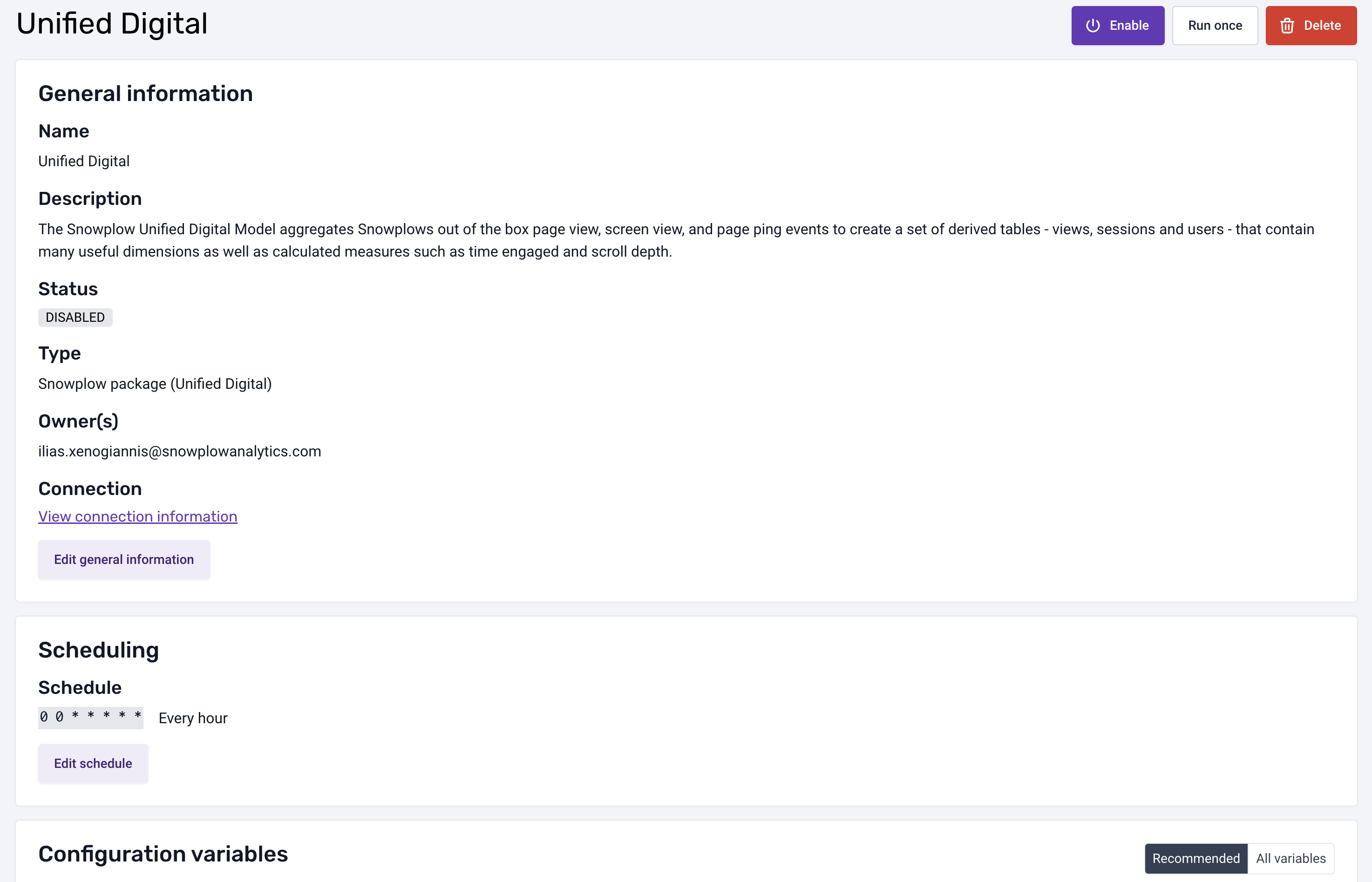The image size is (1372, 882).
Task: Click the owner email address
Action: click(x=179, y=451)
